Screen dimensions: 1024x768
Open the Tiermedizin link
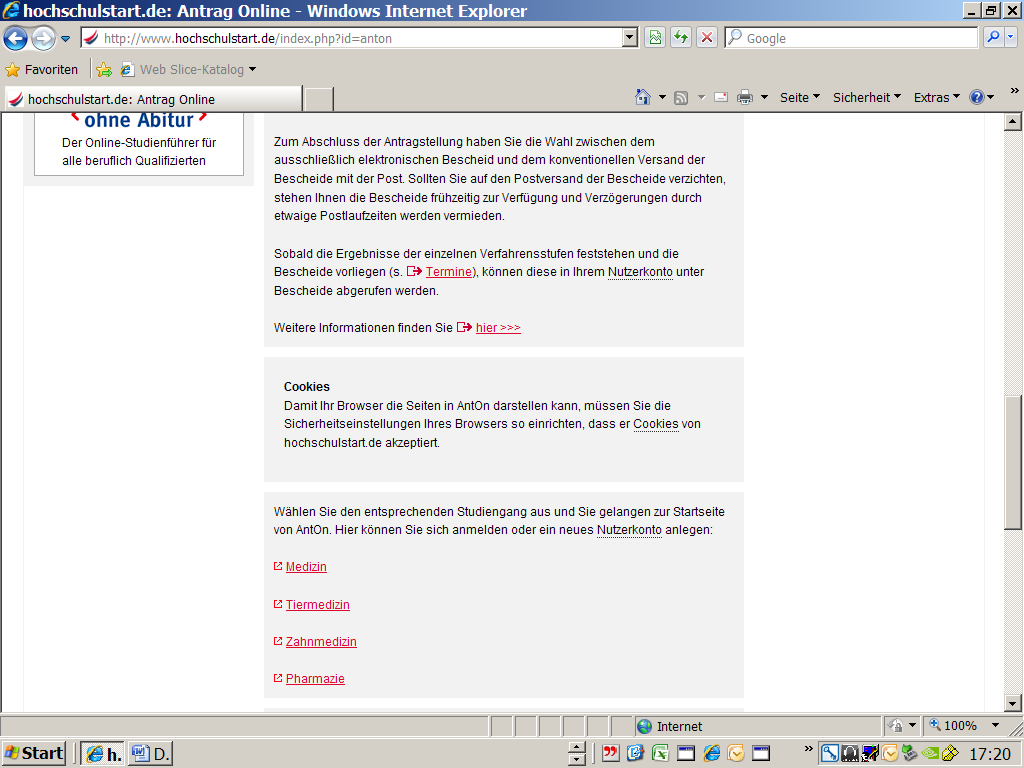317,605
